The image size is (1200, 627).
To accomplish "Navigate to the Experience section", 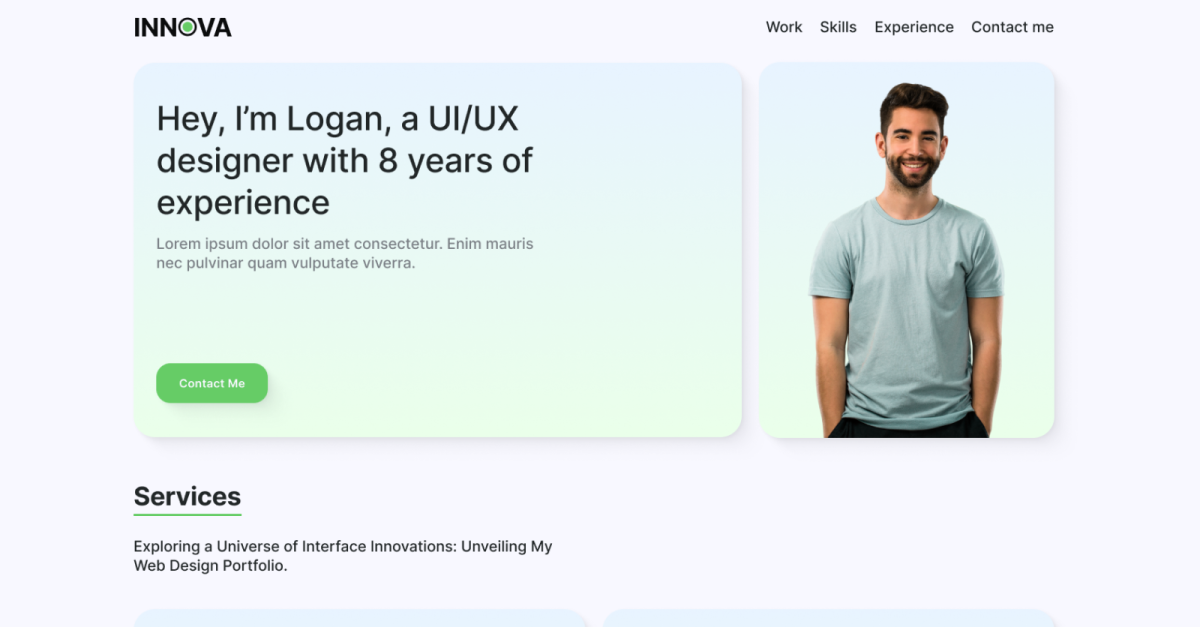I will point(913,27).
